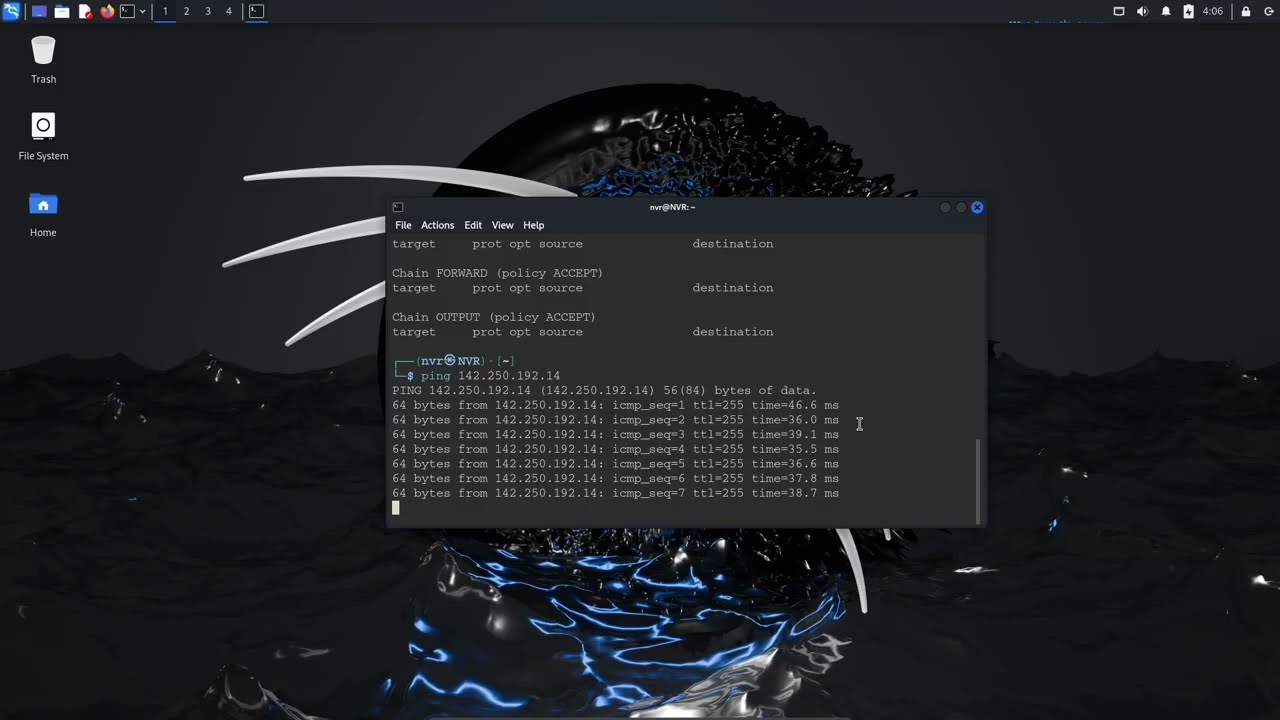Click the battery power manager icon

tap(1188, 11)
